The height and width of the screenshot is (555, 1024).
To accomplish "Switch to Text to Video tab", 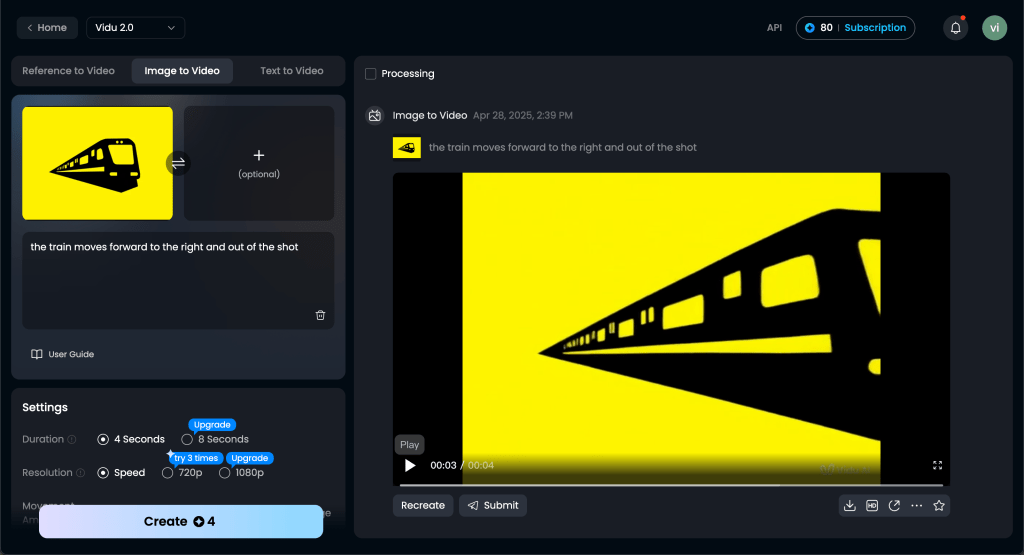I will (x=291, y=71).
